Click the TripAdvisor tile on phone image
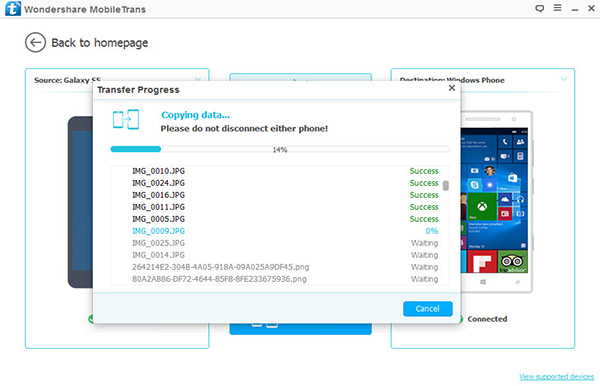 tap(512, 262)
